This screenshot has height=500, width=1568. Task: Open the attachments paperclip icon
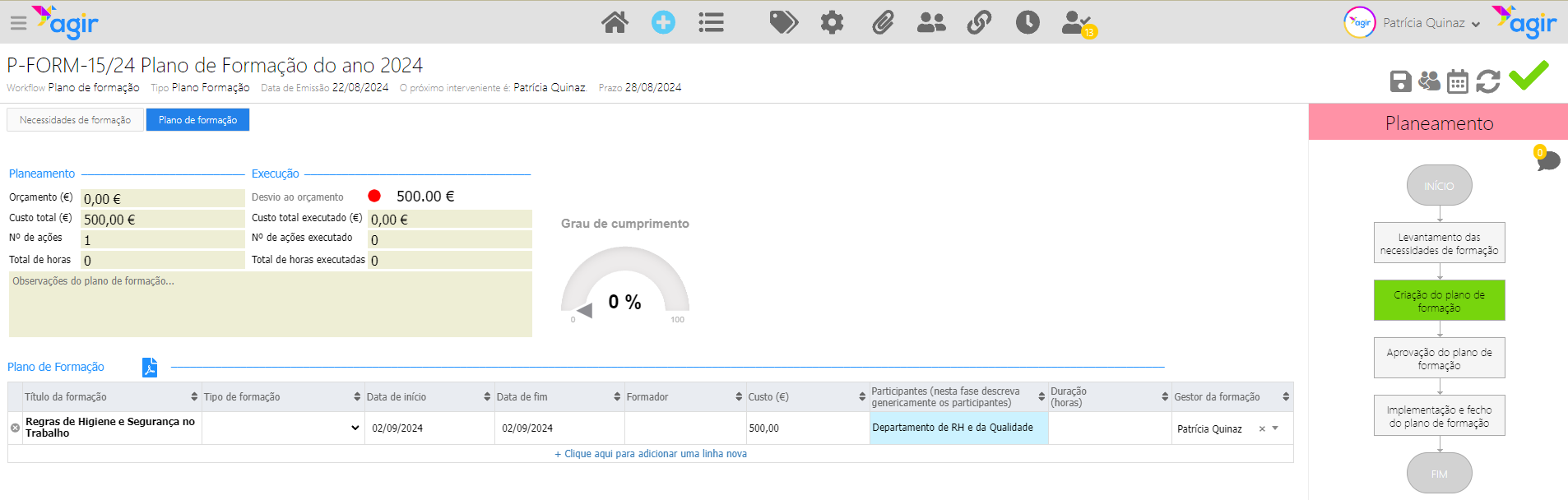pos(883,22)
